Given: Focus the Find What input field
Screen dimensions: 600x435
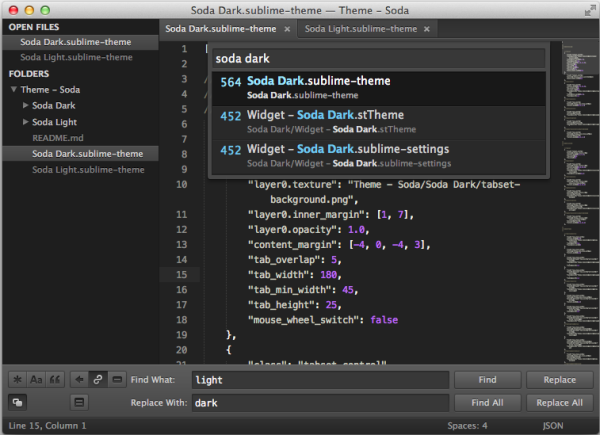Looking at the screenshot, I should point(320,380).
